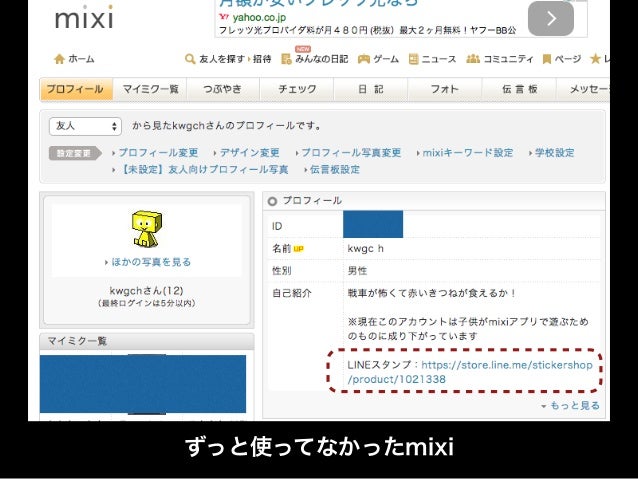Switch to the フォト tab
Viewport: 638px width, 479px height.
tap(445, 89)
